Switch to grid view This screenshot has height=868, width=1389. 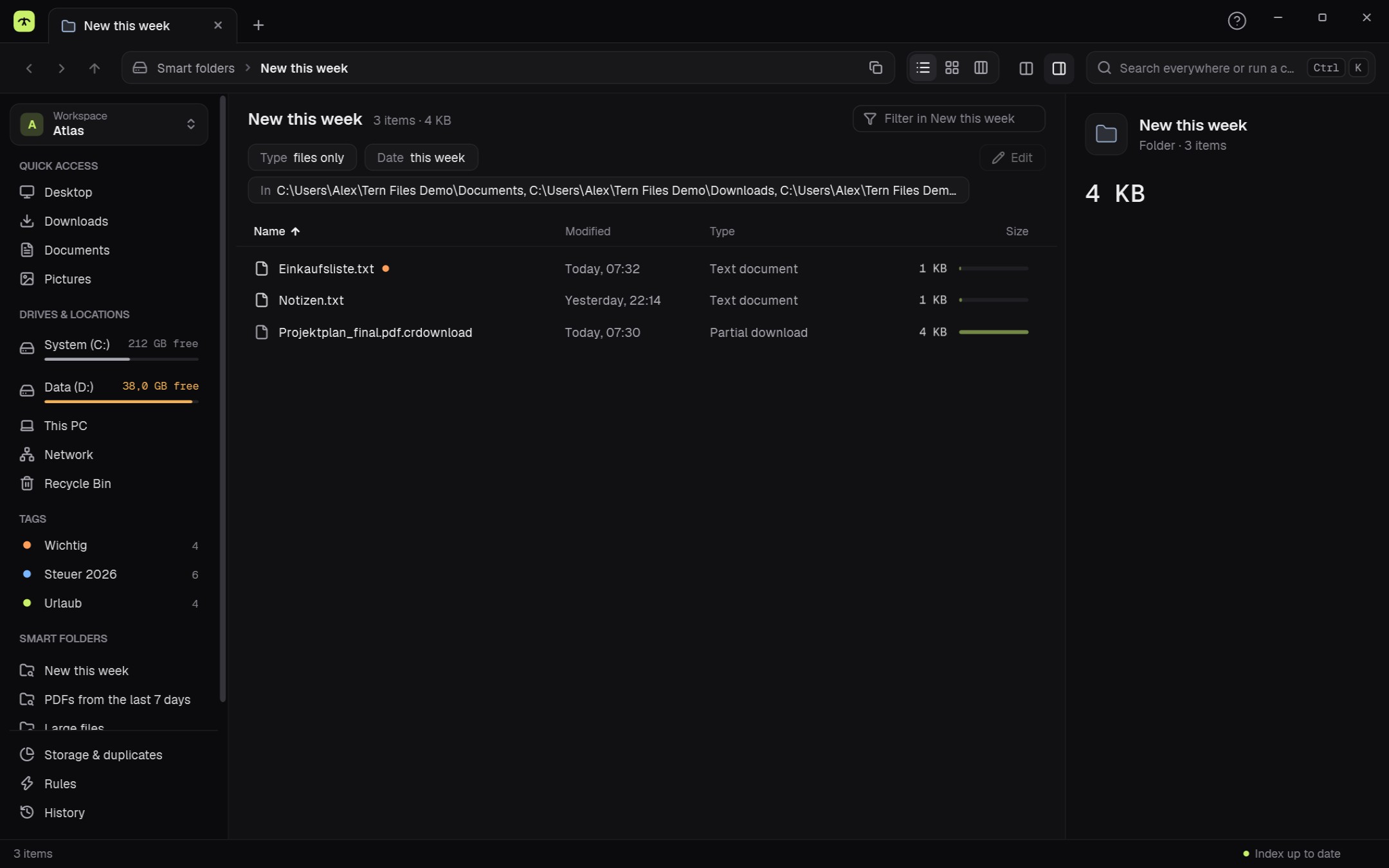click(952, 68)
